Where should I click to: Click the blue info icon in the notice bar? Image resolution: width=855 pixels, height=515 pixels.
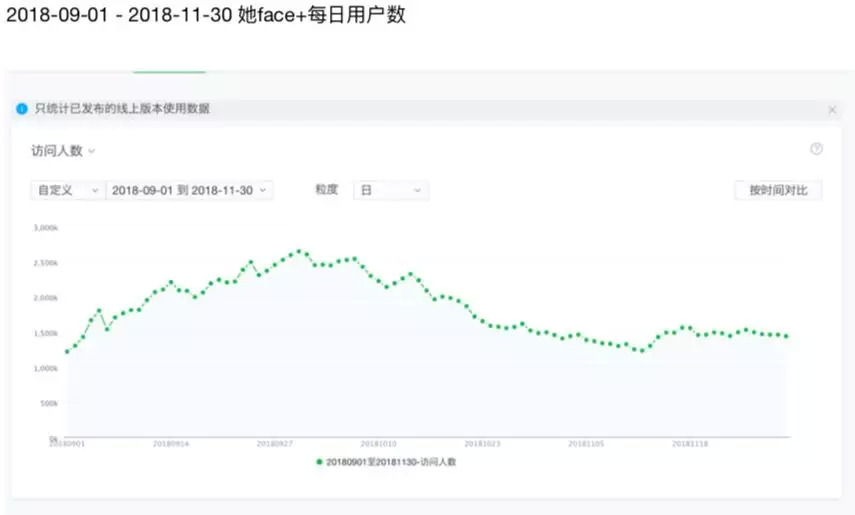pyautogui.click(x=22, y=109)
